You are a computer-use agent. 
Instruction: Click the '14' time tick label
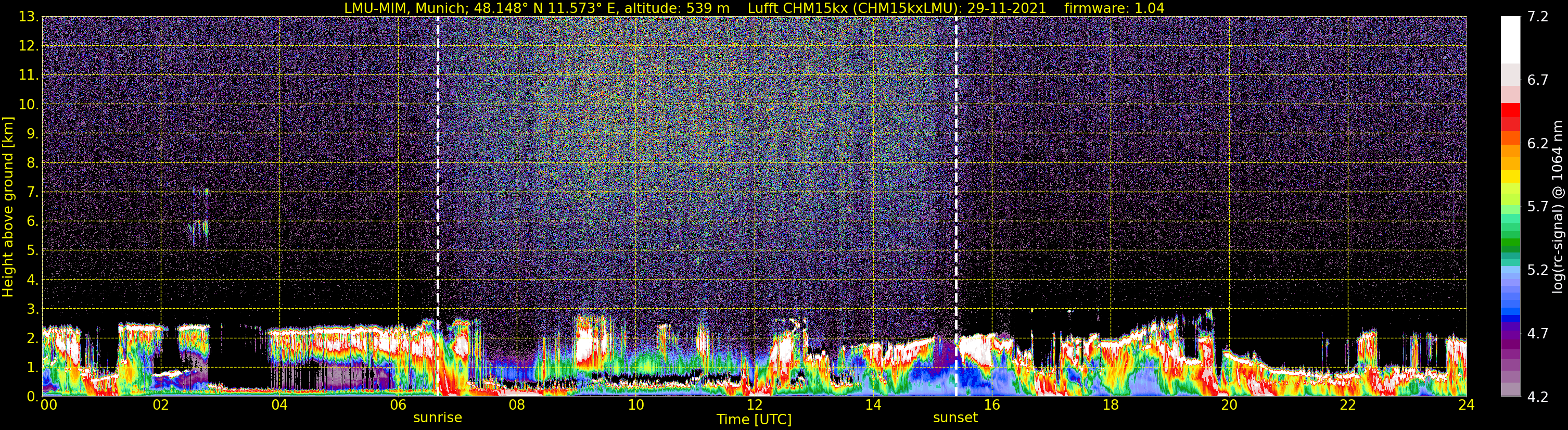tap(873, 406)
